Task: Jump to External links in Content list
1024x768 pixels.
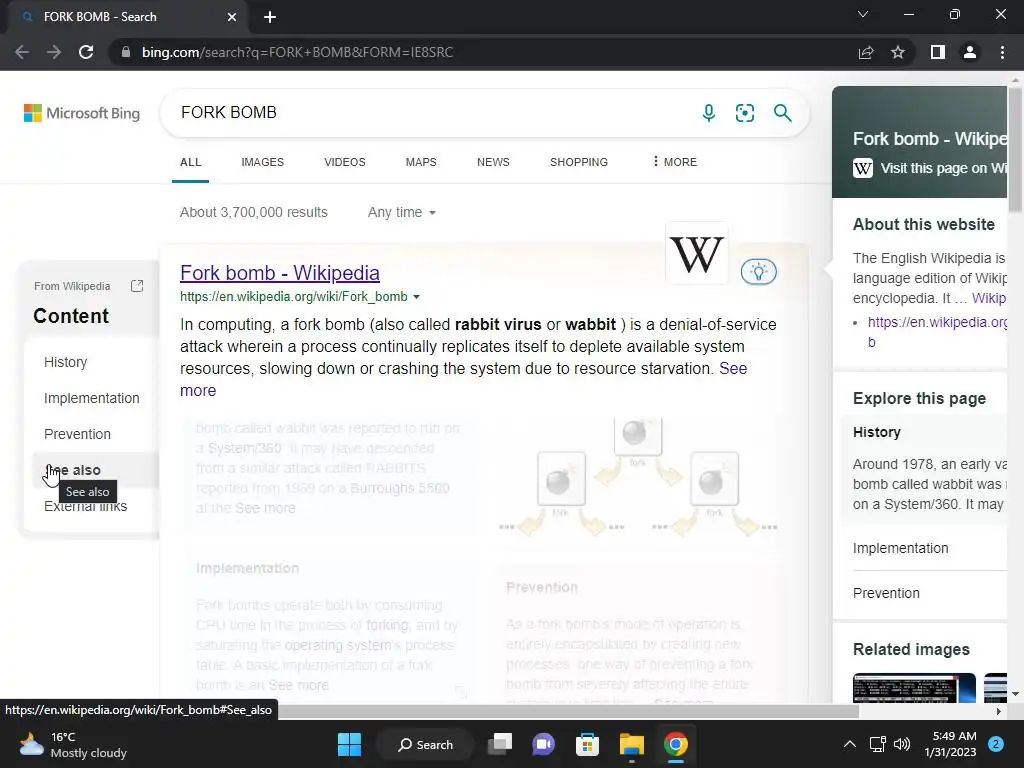Action: pos(85,507)
